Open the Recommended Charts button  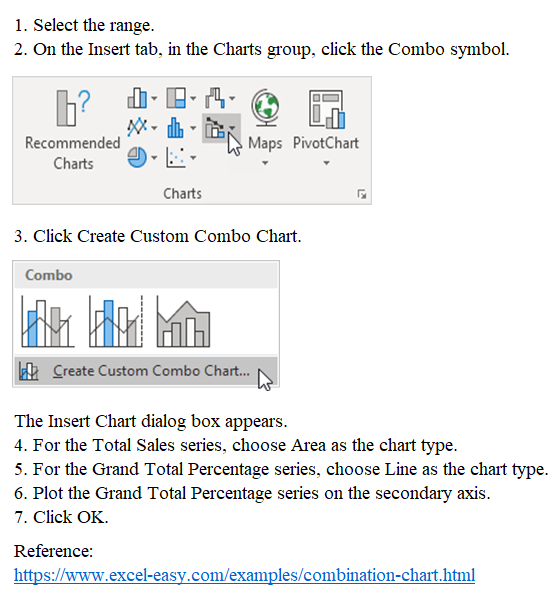tap(73, 129)
